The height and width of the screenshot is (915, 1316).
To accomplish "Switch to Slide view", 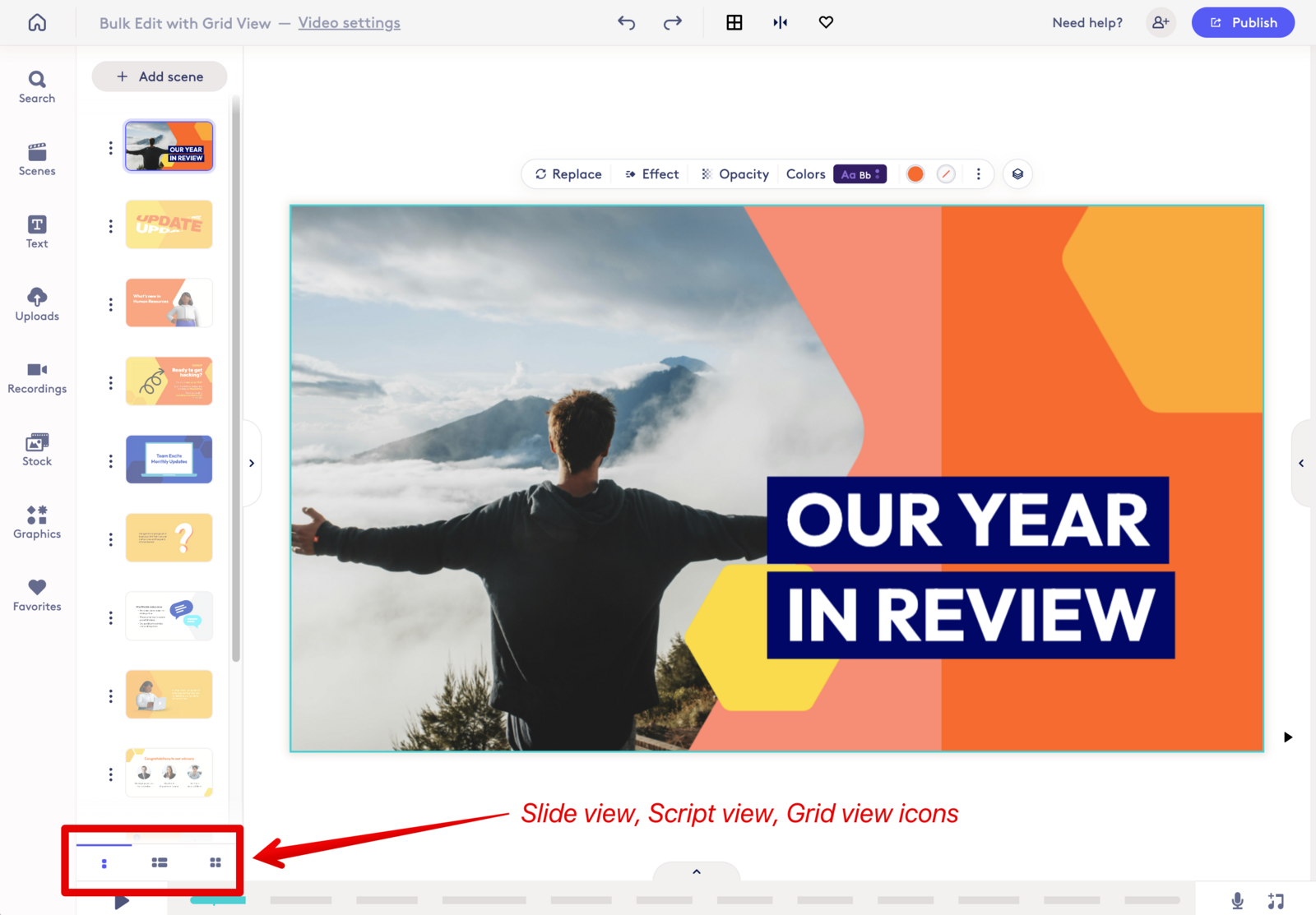I will pos(104,863).
